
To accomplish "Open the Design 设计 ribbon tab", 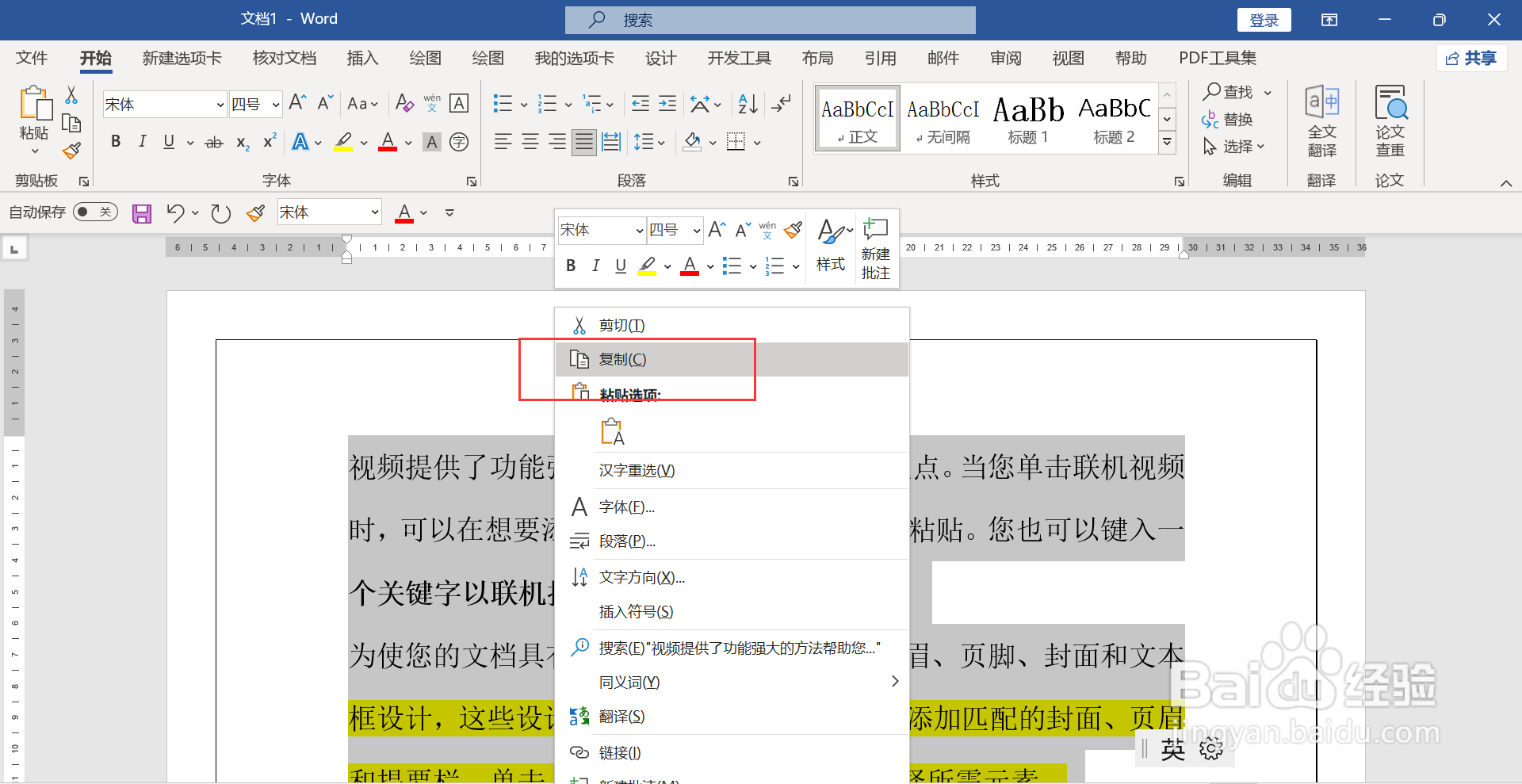I will tap(660, 58).
